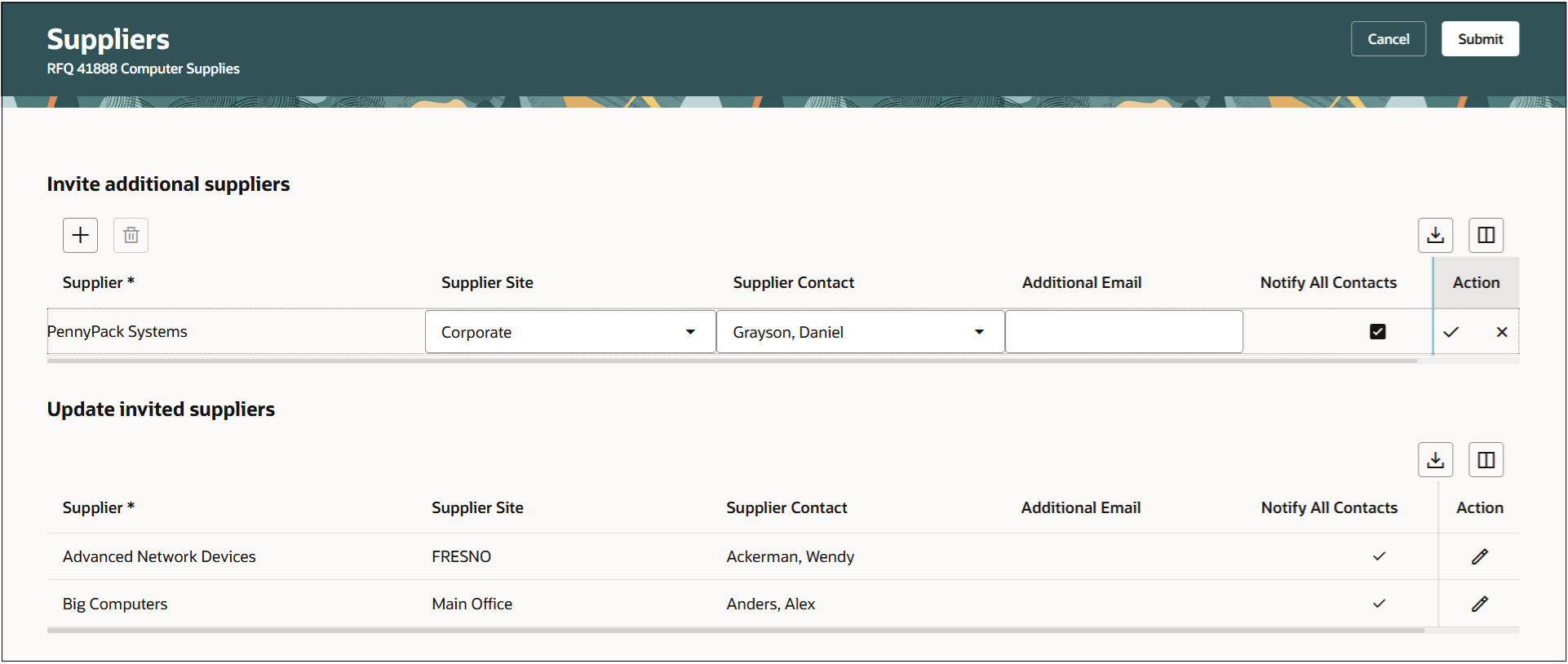The image size is (1568, 664).
Task: Click Supplier header in Update invited table
Action: 99,507
